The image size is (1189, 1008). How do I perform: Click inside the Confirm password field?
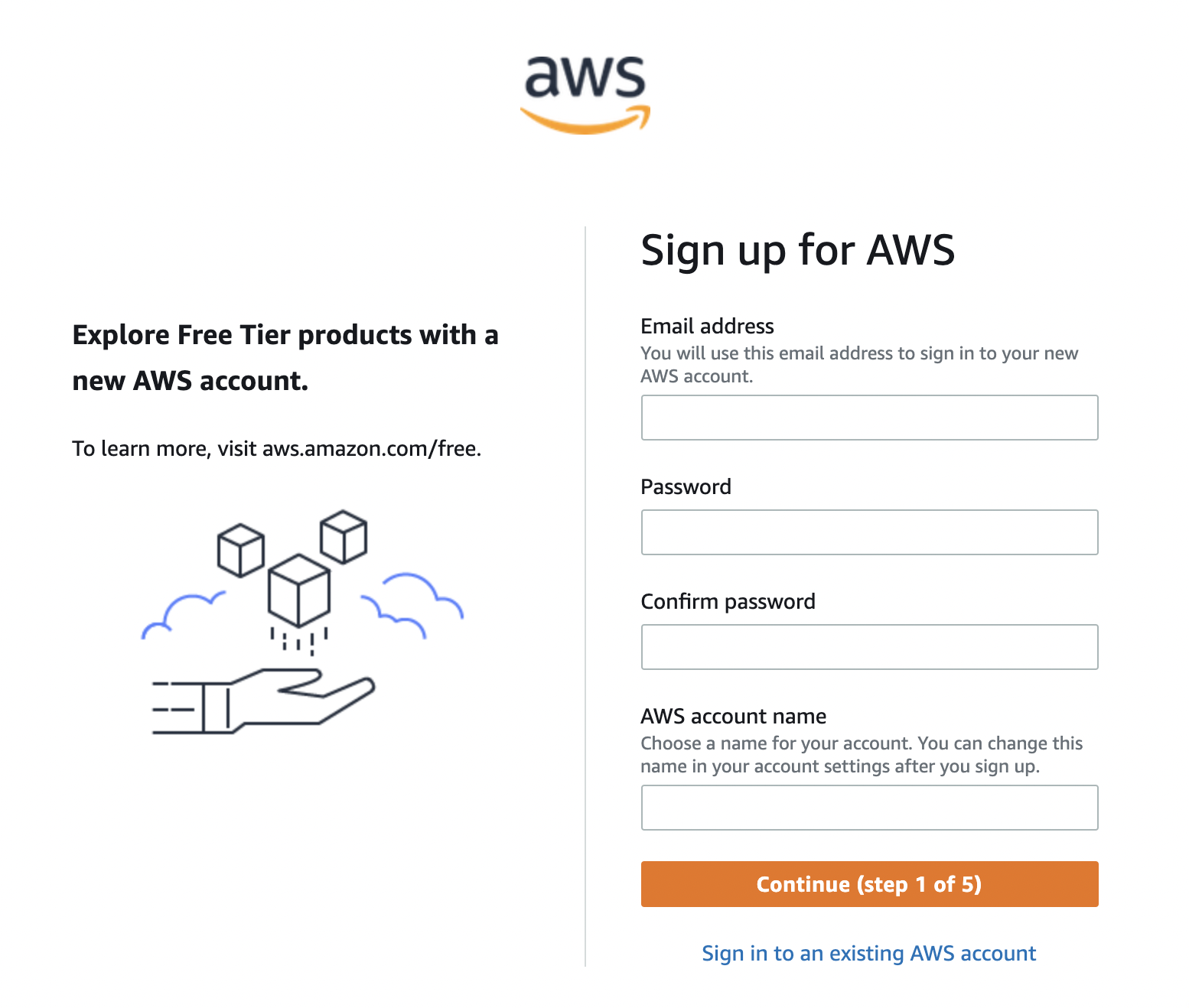868,647
